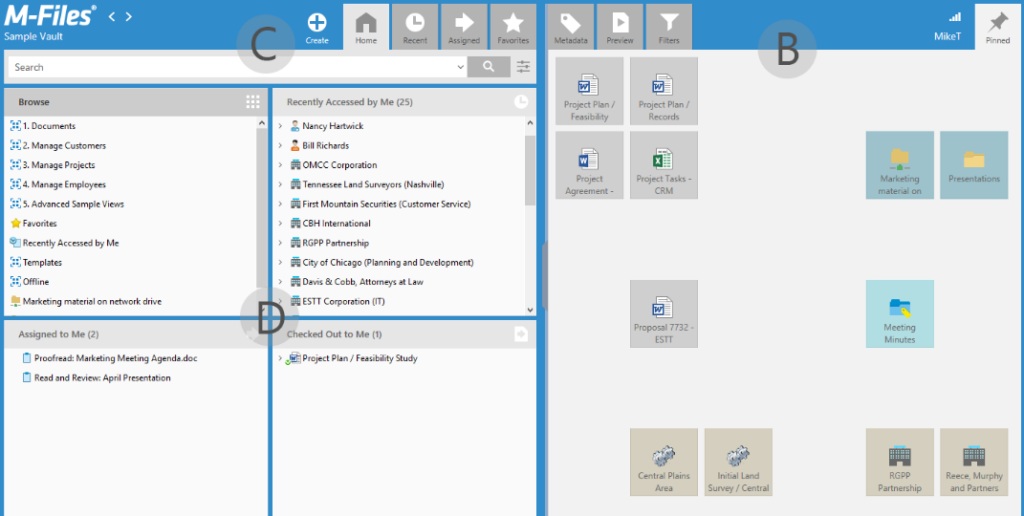Open pinned Central Plains Area project
This screenshot has width=1024, height=516.
click(664, 462)
